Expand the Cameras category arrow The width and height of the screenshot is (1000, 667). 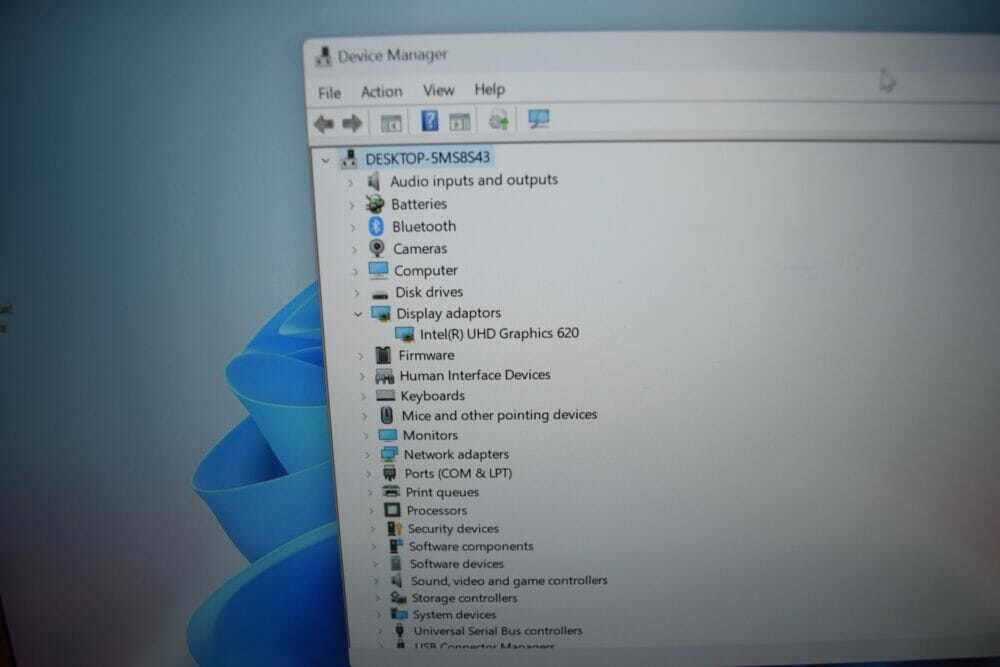point(354,250)
